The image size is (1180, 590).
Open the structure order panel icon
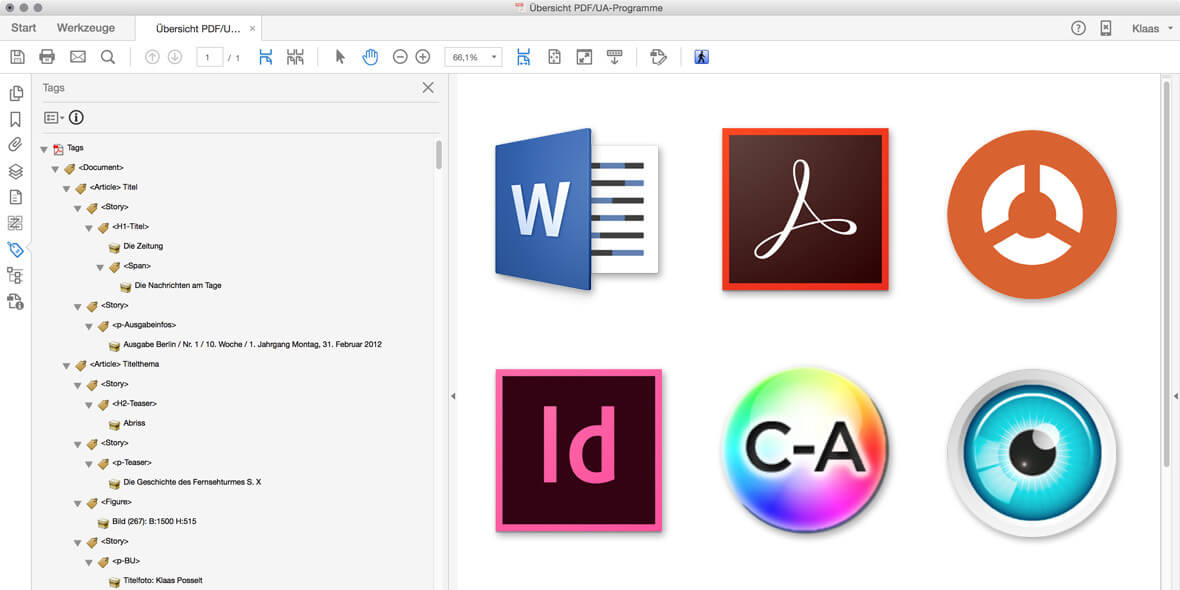click(x=15, y=275)
